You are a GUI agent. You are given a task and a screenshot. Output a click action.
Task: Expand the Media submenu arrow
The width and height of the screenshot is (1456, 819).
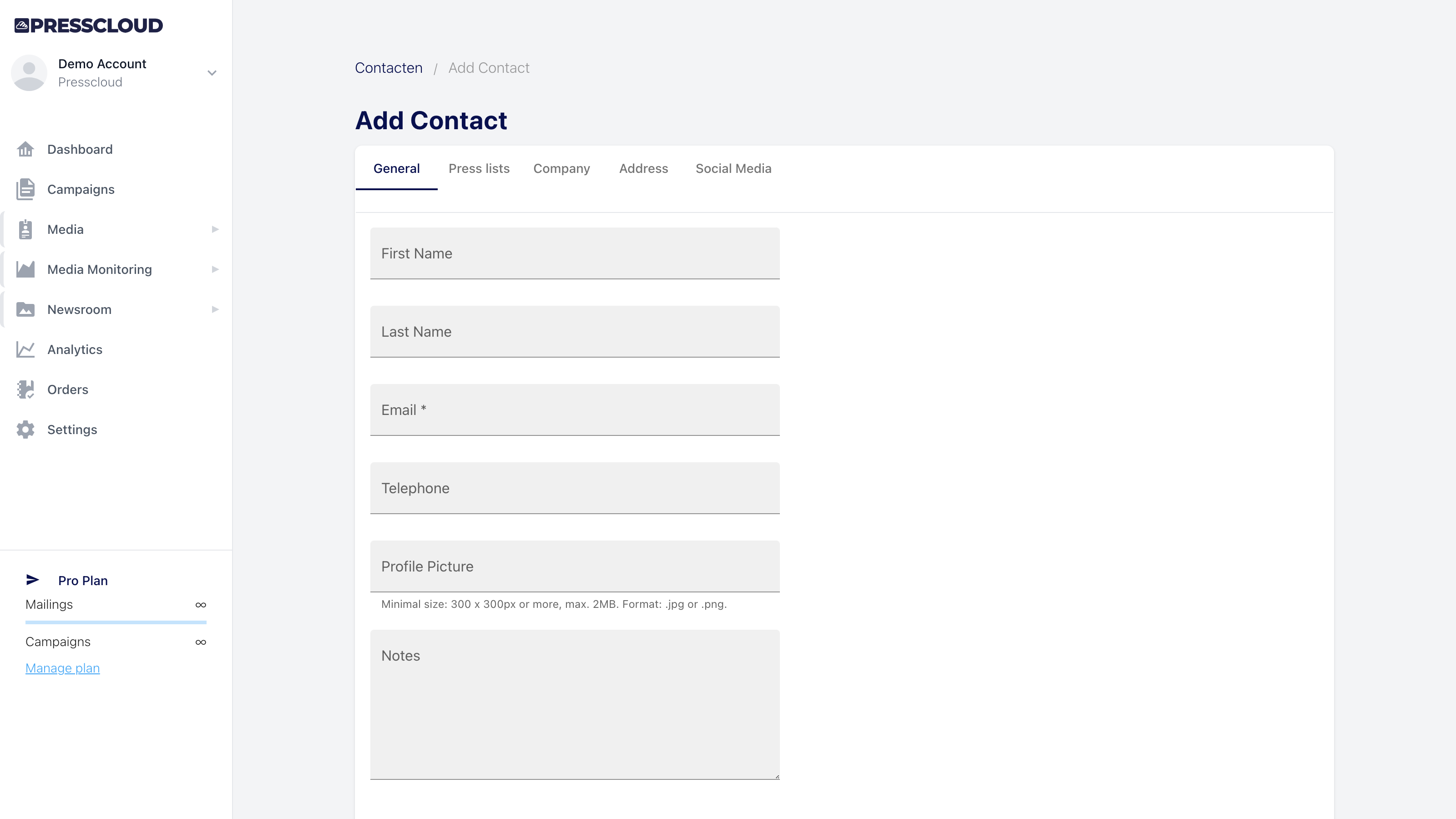[215, 229]
